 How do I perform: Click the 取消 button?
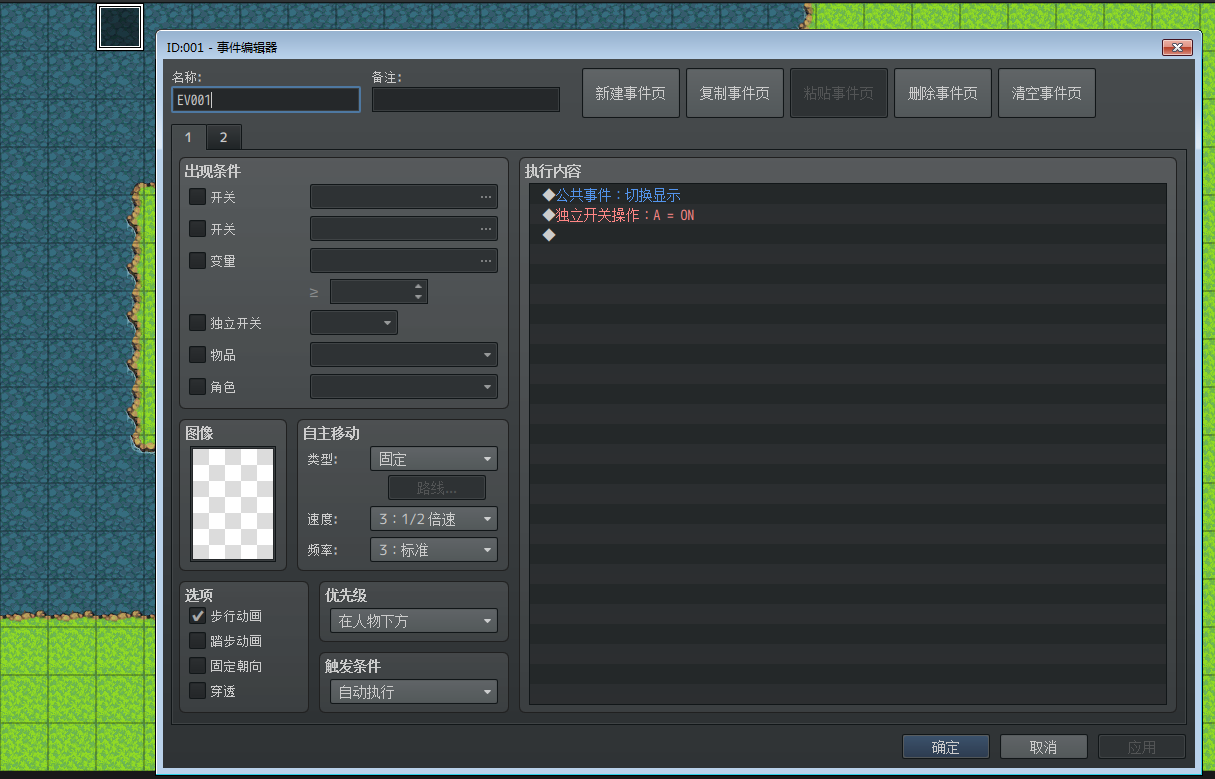point(1044,747)
